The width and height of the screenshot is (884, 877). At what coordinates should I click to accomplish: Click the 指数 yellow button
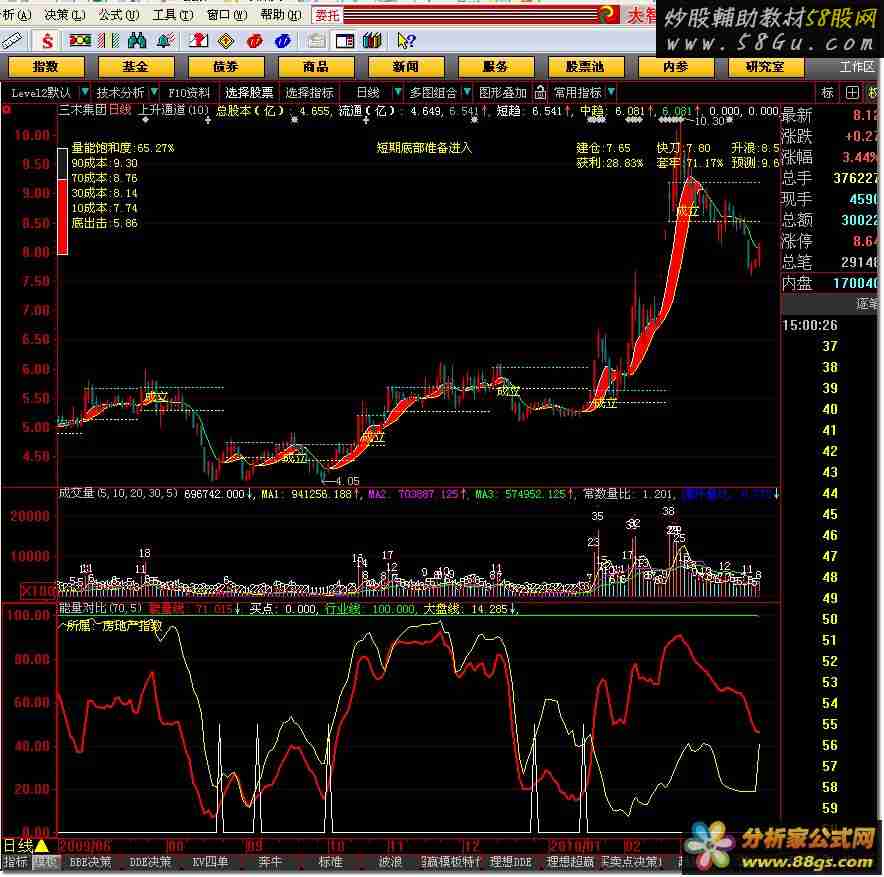coord(46,67)
